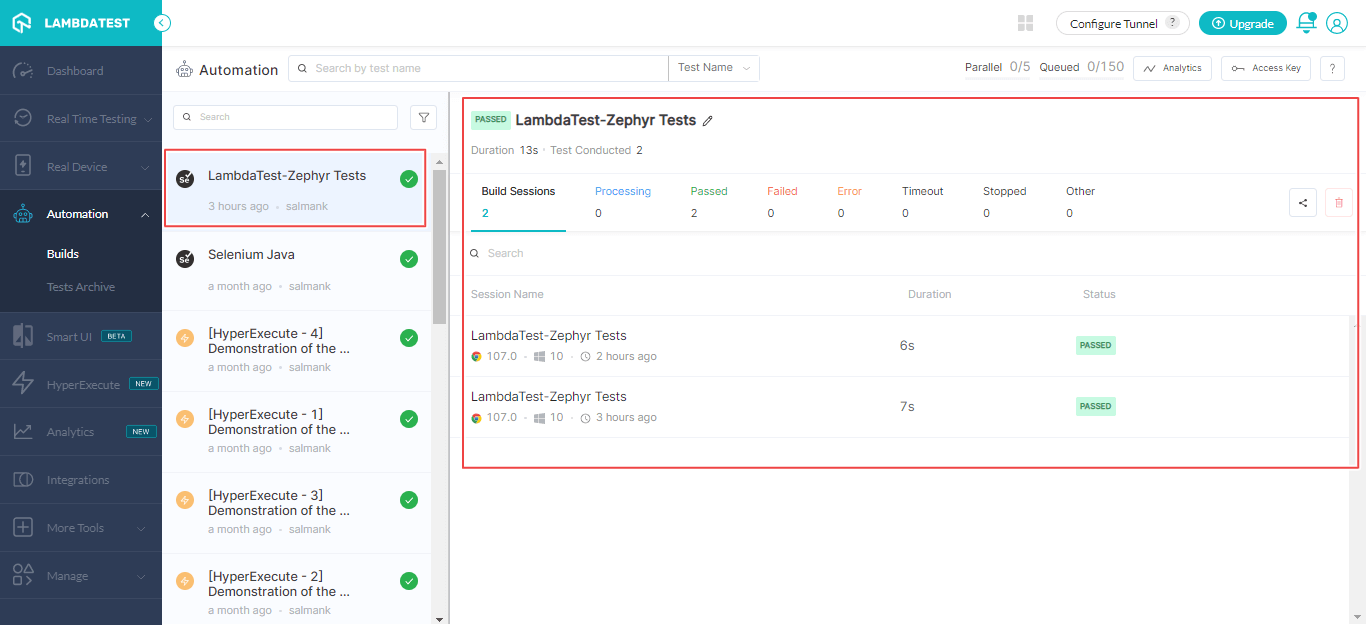
Task: Click the filter icon above the builds list
Action: [423, 117]
